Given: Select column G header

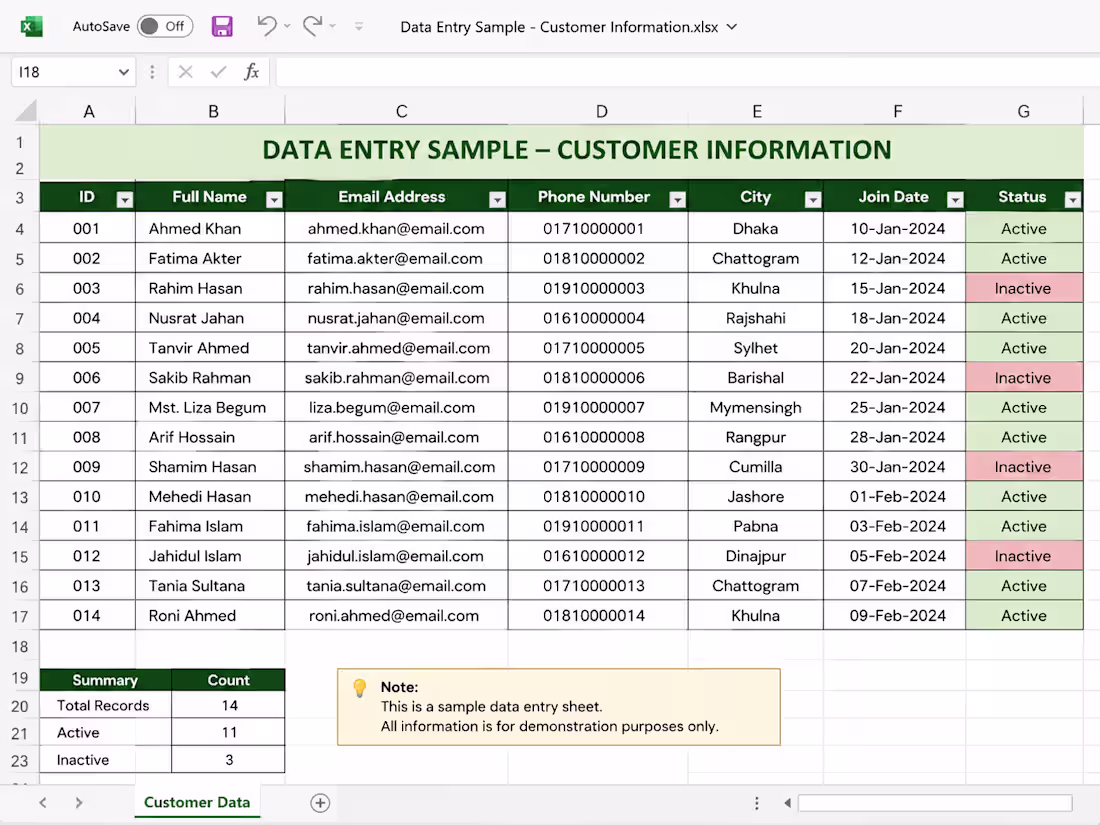Looking at the screenshot, I should pos(1024,111).
